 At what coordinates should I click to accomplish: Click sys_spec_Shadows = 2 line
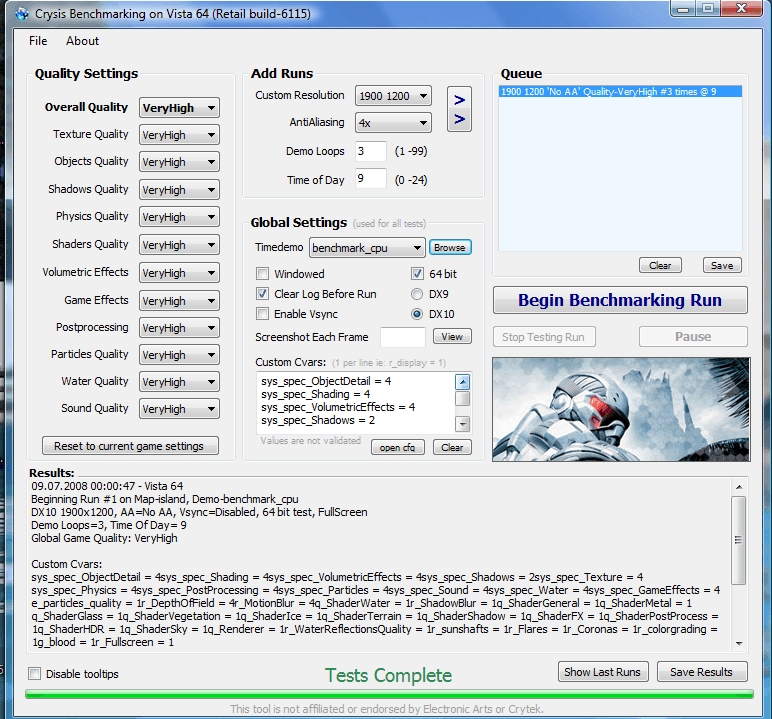coord(318,421)
